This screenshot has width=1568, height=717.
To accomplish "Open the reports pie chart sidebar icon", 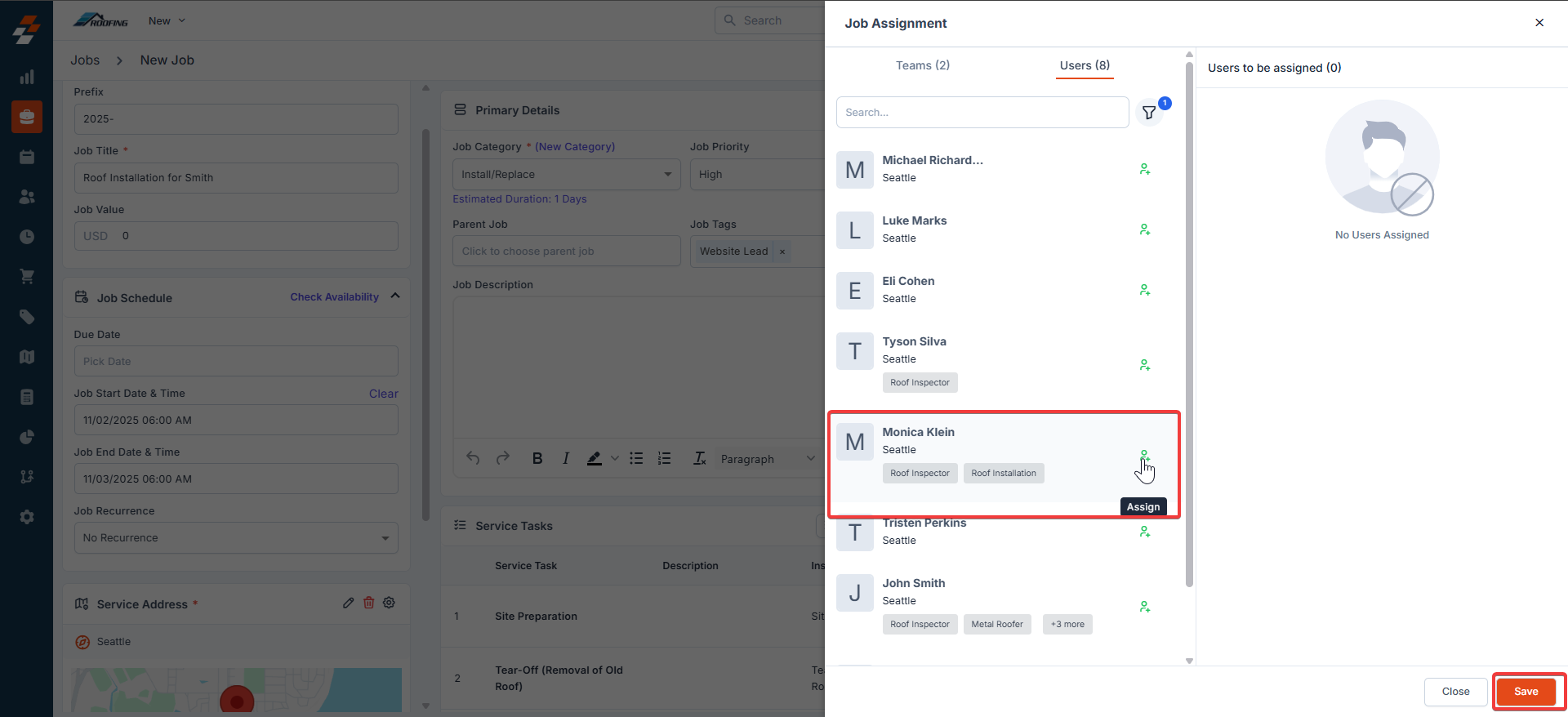I will [27, 437].
